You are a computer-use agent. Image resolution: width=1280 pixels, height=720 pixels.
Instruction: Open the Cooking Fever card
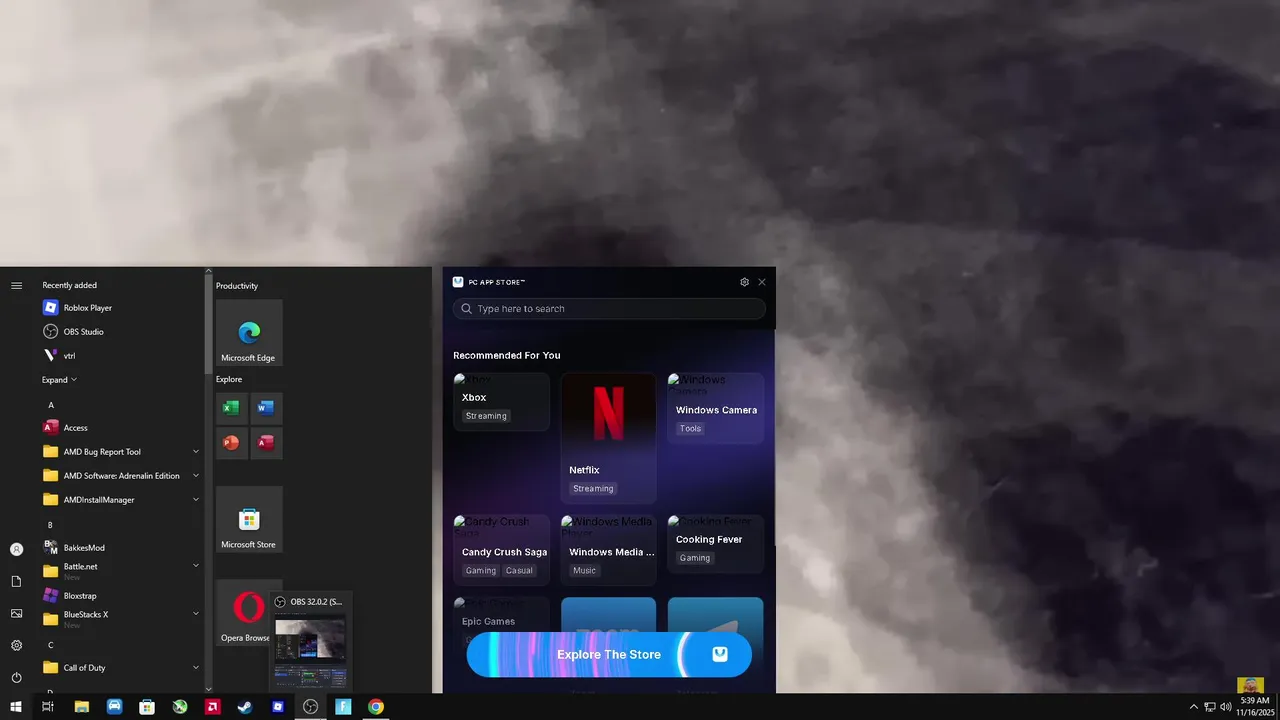(x=716, y=544)
